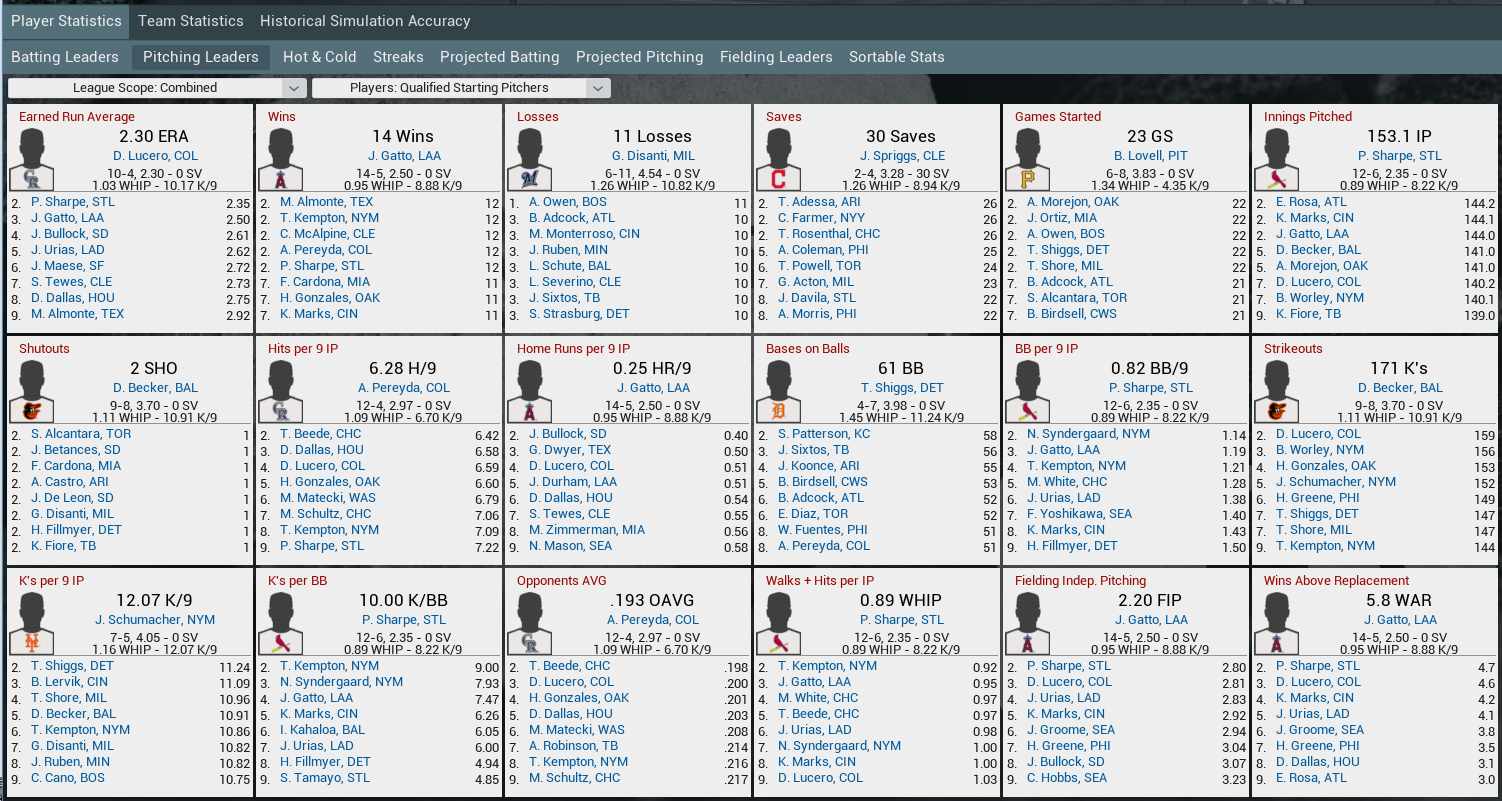Click the Wins Above Replacement panel title
The width and height of the screenshot is (1502, 801).
[x=1336, y=581]
